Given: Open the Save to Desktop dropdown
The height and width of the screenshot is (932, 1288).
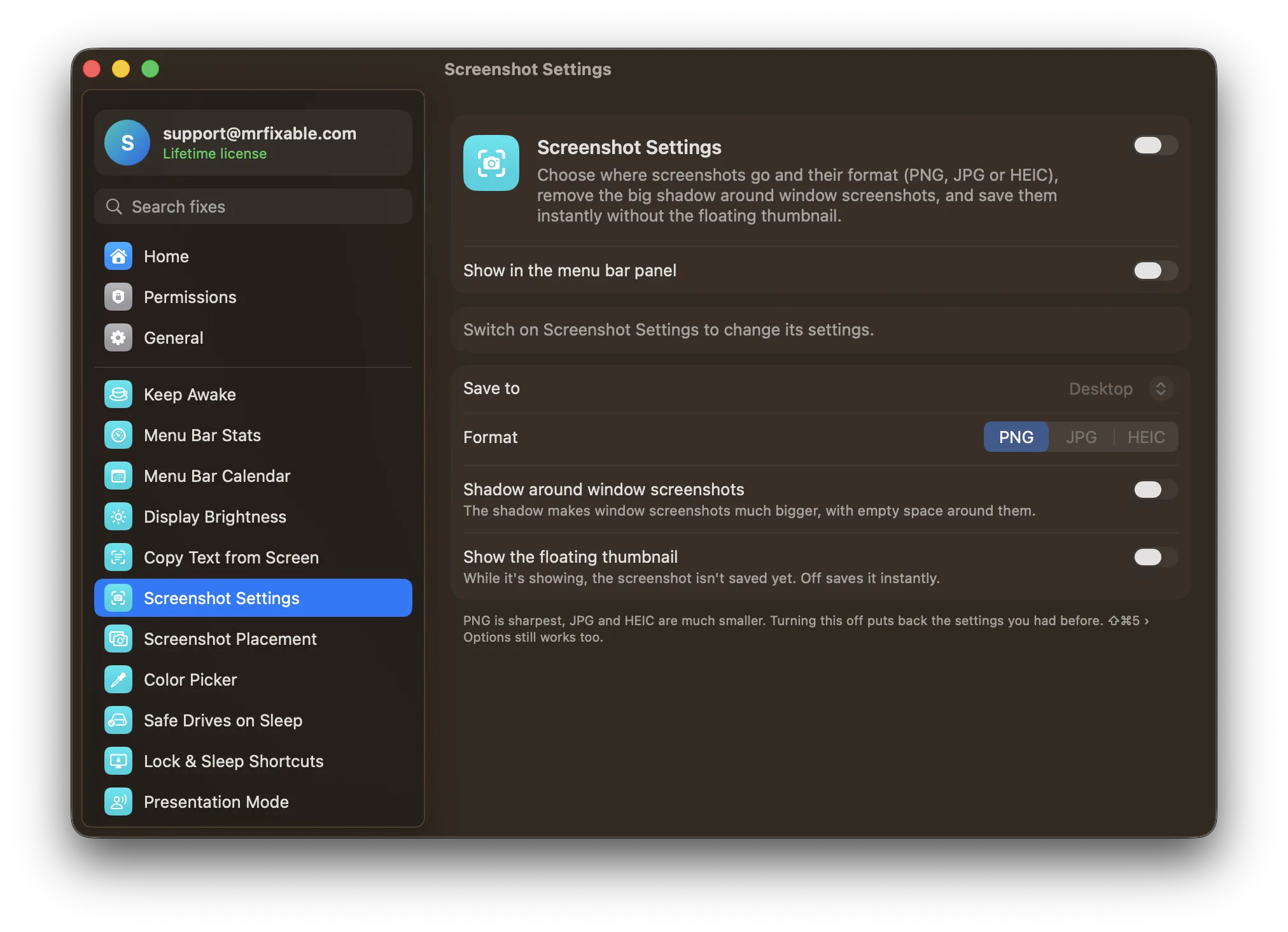Looking at the screenshot, I should click(1121, 388).
